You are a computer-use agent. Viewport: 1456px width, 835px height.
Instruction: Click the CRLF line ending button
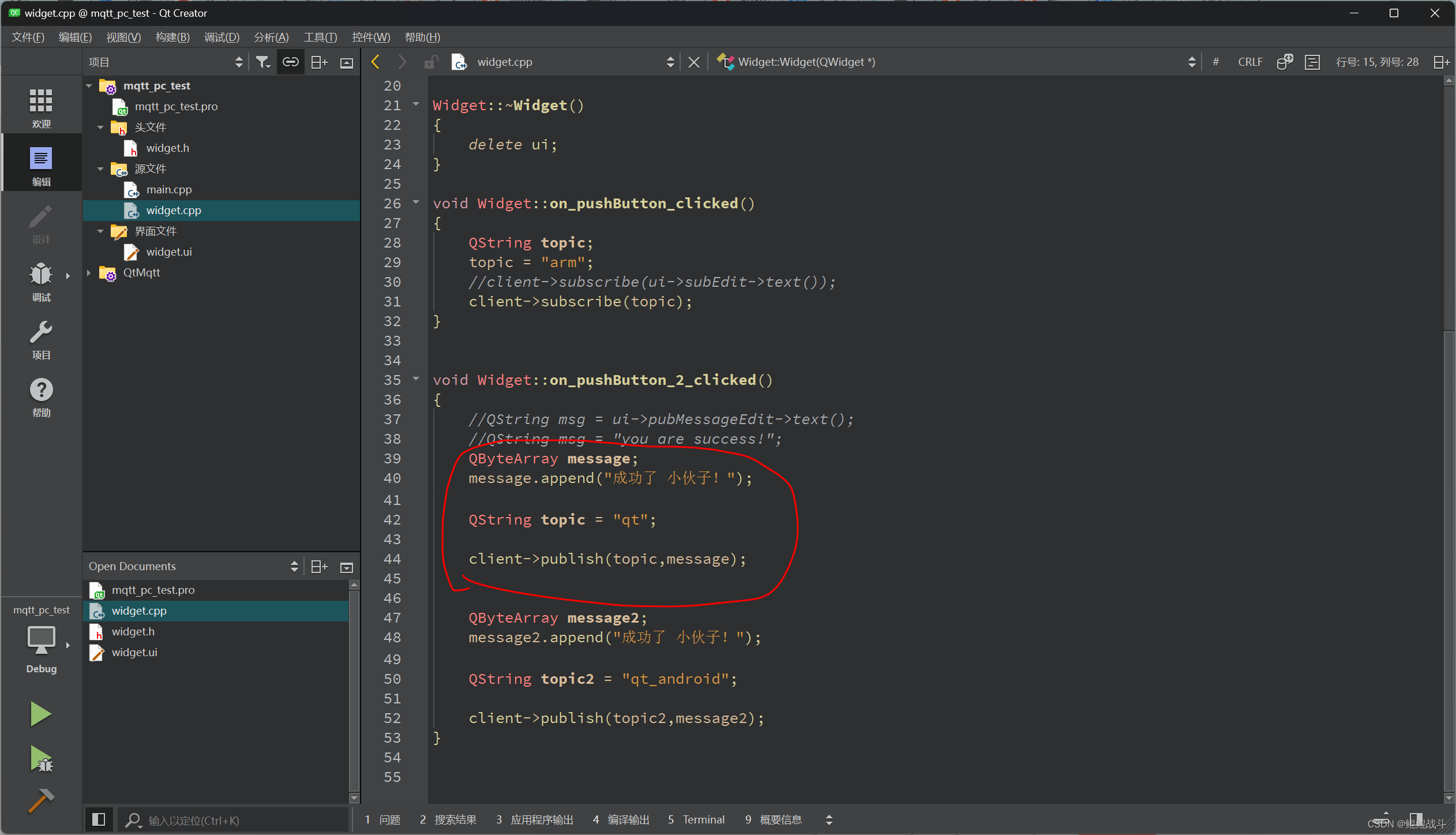(x=1249, y=62)
